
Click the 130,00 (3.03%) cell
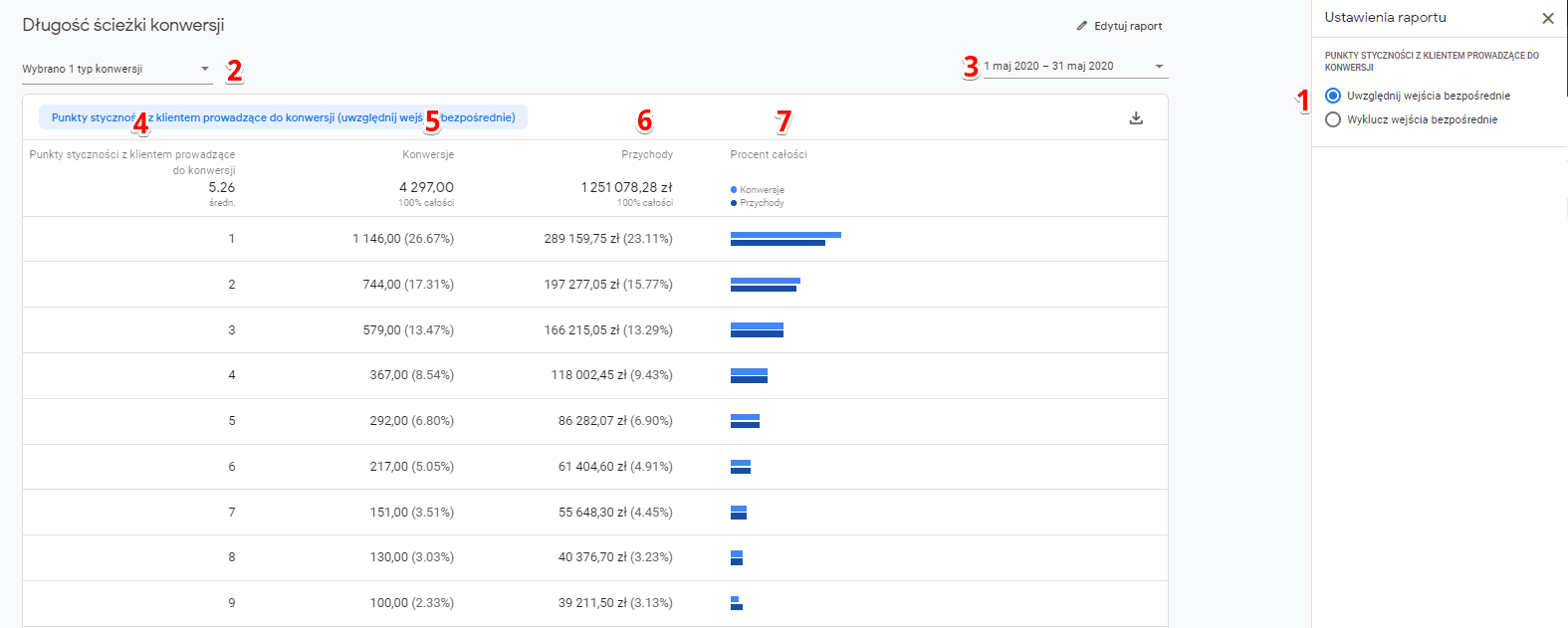412,557
